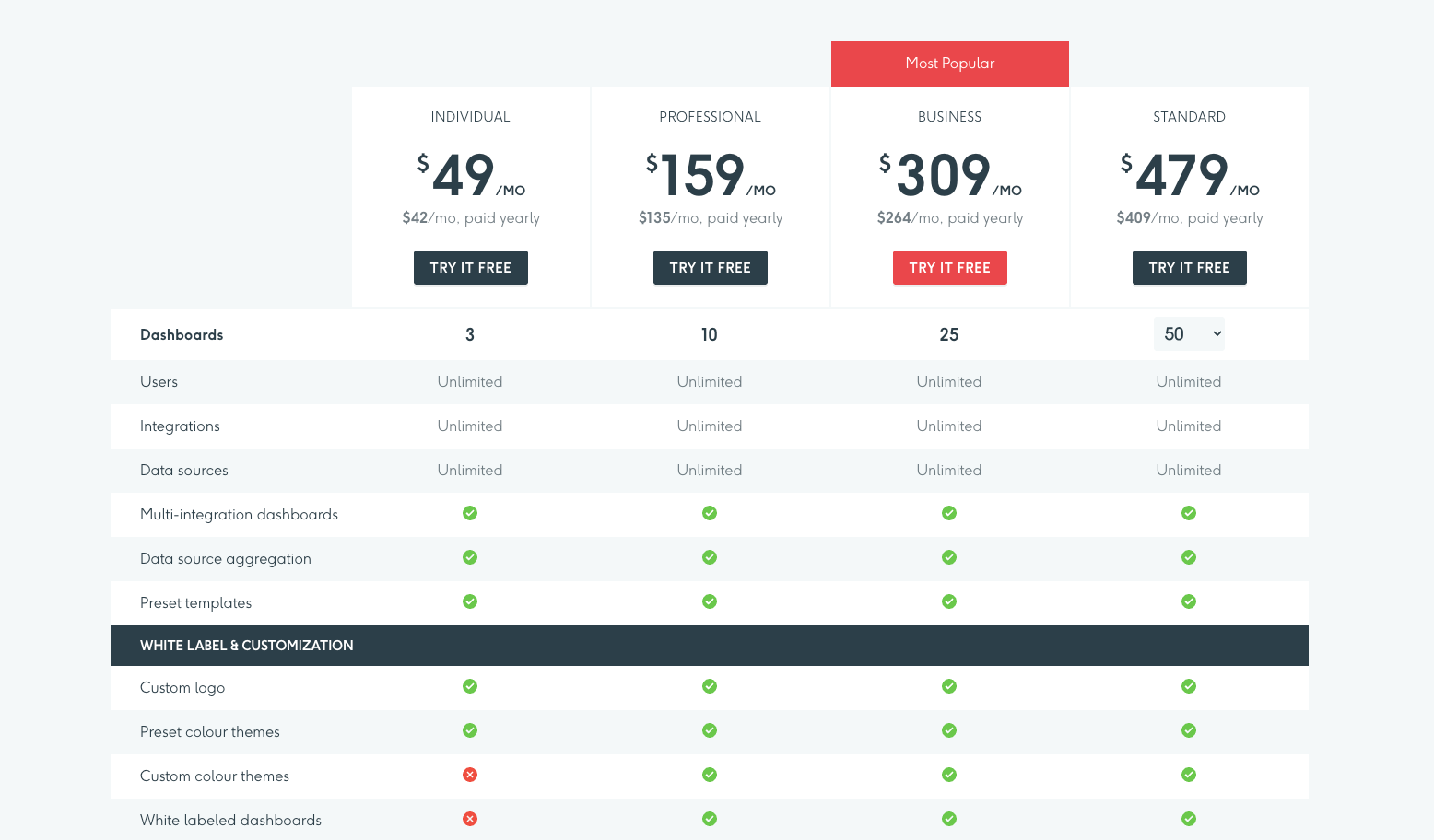Screen dimensions: 1434x840
Task: Click the Standard White labeled dashboards checkmark
Action: (1189, 819)
